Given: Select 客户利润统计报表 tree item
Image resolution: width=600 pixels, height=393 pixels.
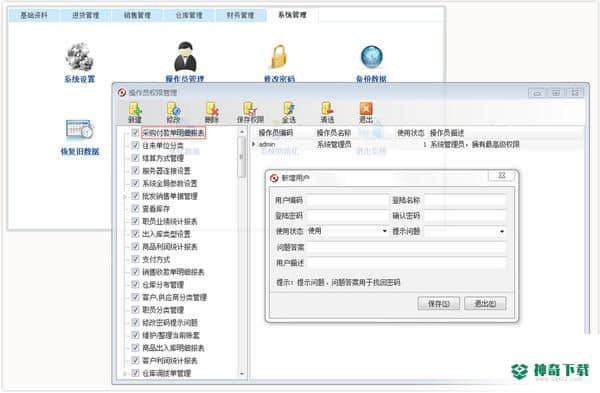Looking at the screenshot, I should [170, 360].
